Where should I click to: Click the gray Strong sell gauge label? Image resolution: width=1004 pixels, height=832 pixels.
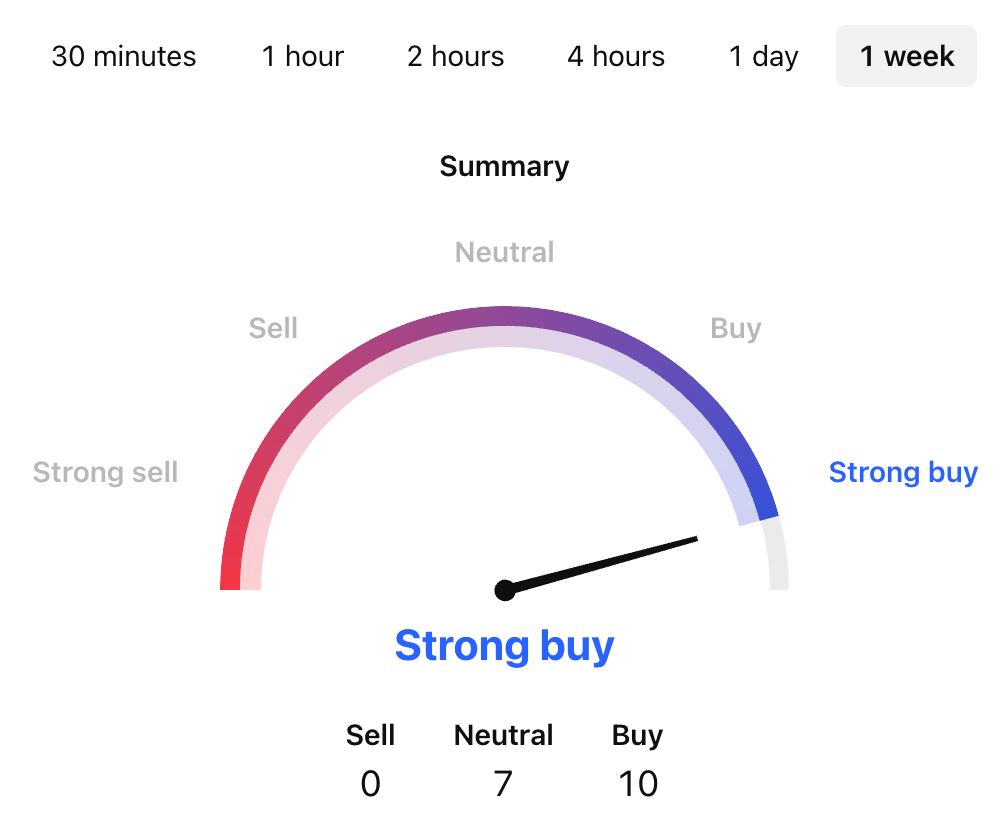coord(105,472)
